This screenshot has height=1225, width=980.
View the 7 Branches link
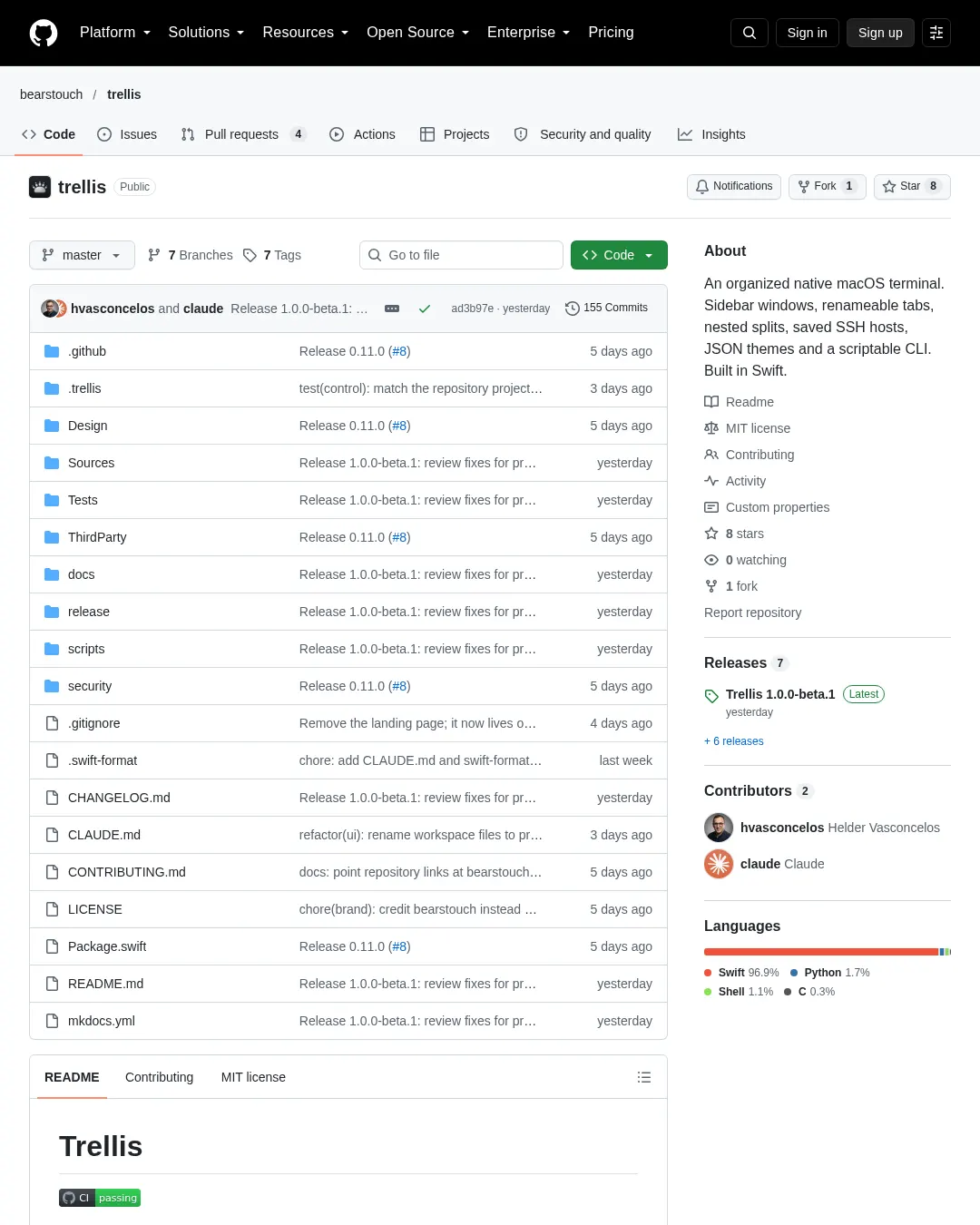pos(190,255)
